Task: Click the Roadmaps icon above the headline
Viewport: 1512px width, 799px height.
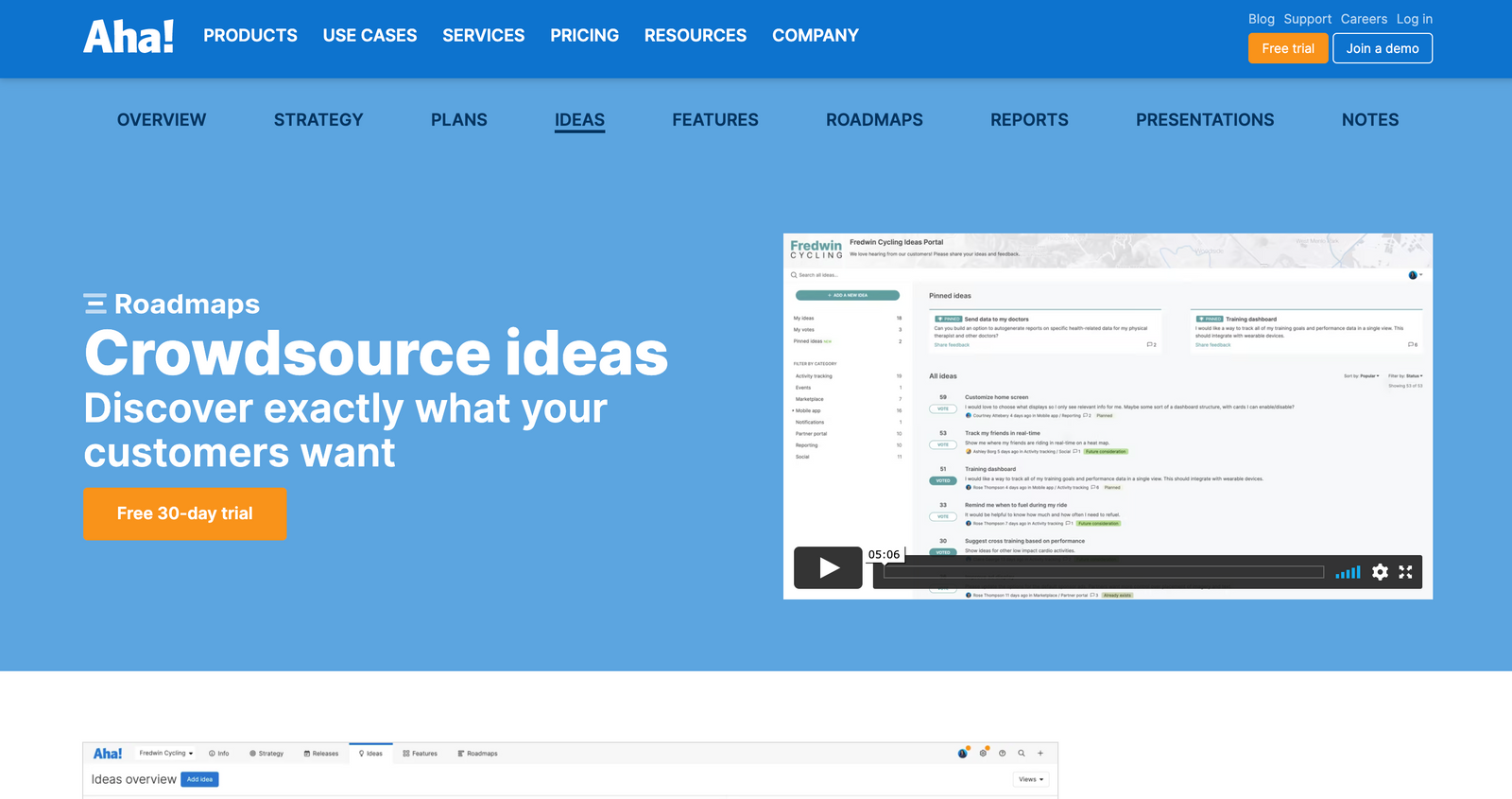Action: tap(94, 304)
